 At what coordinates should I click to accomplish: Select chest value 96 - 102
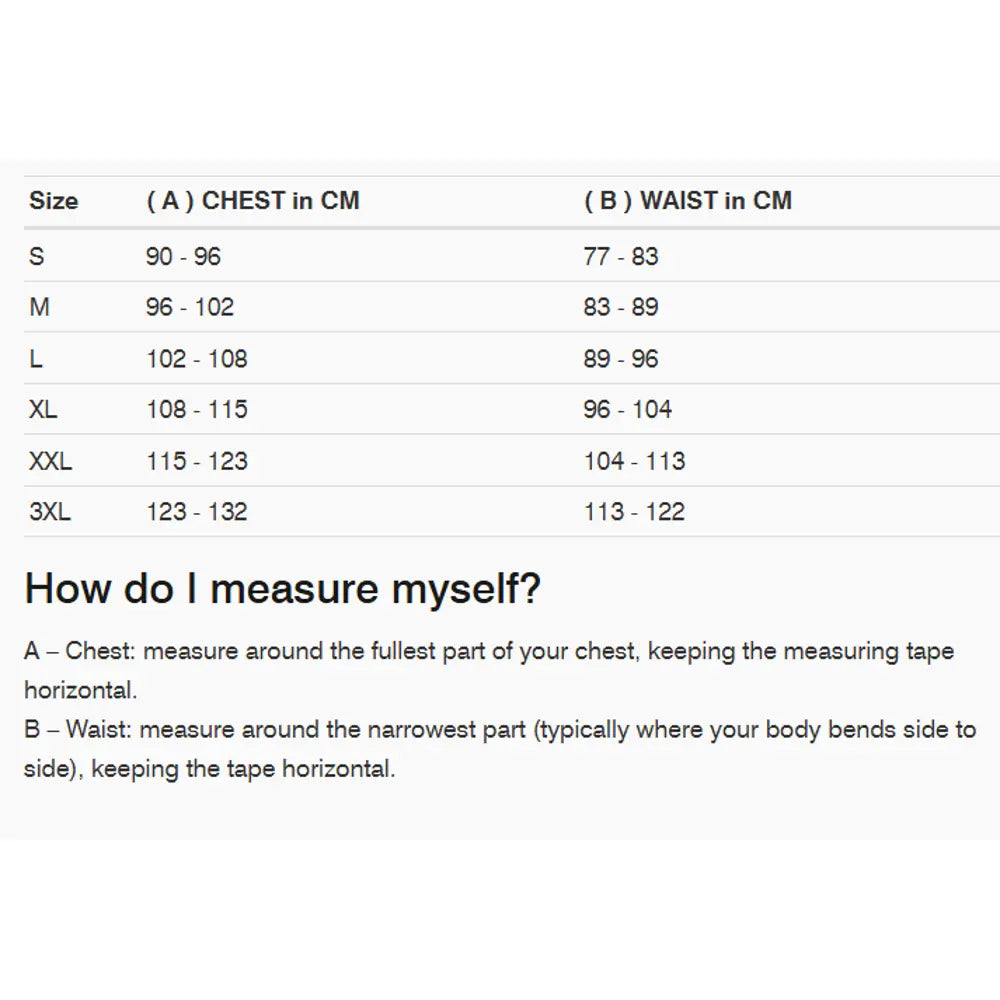click(190, 307)
